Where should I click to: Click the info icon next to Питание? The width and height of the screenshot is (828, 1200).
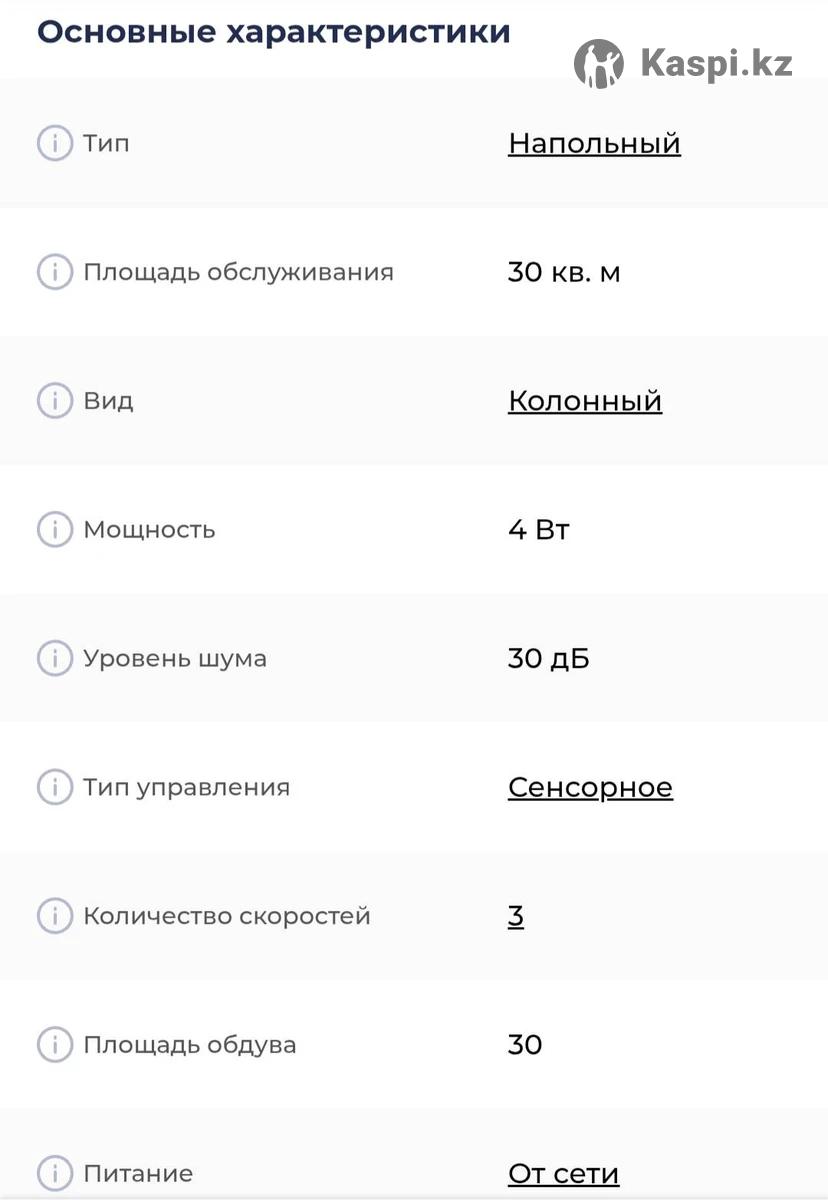click(x=55, y=1173)
